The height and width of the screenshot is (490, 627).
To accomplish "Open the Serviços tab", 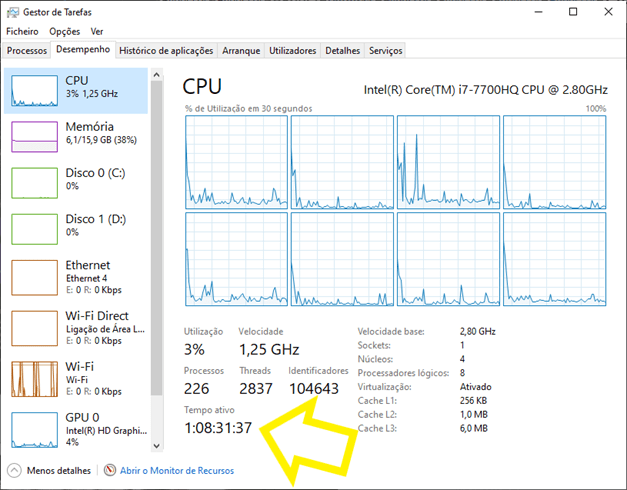I will 386,50.
